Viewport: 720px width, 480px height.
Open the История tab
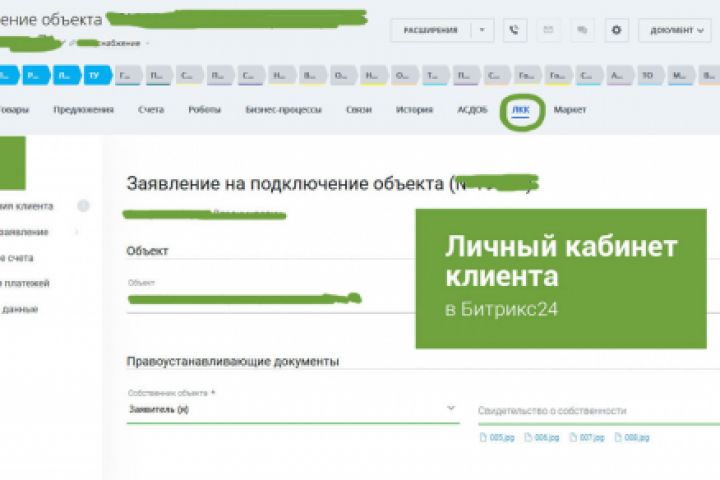415,110
